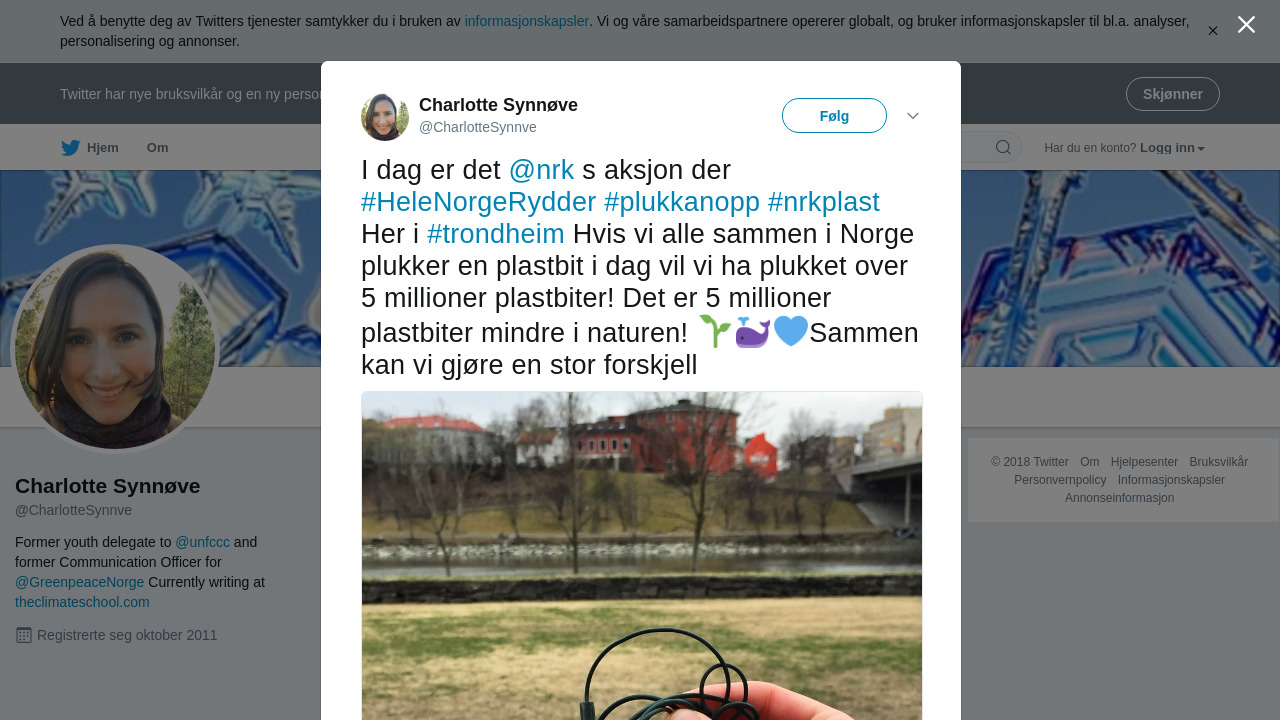Dismiss the cookie notice with the small x
Screen dimensions: 1280x720
pos(1213,31)
